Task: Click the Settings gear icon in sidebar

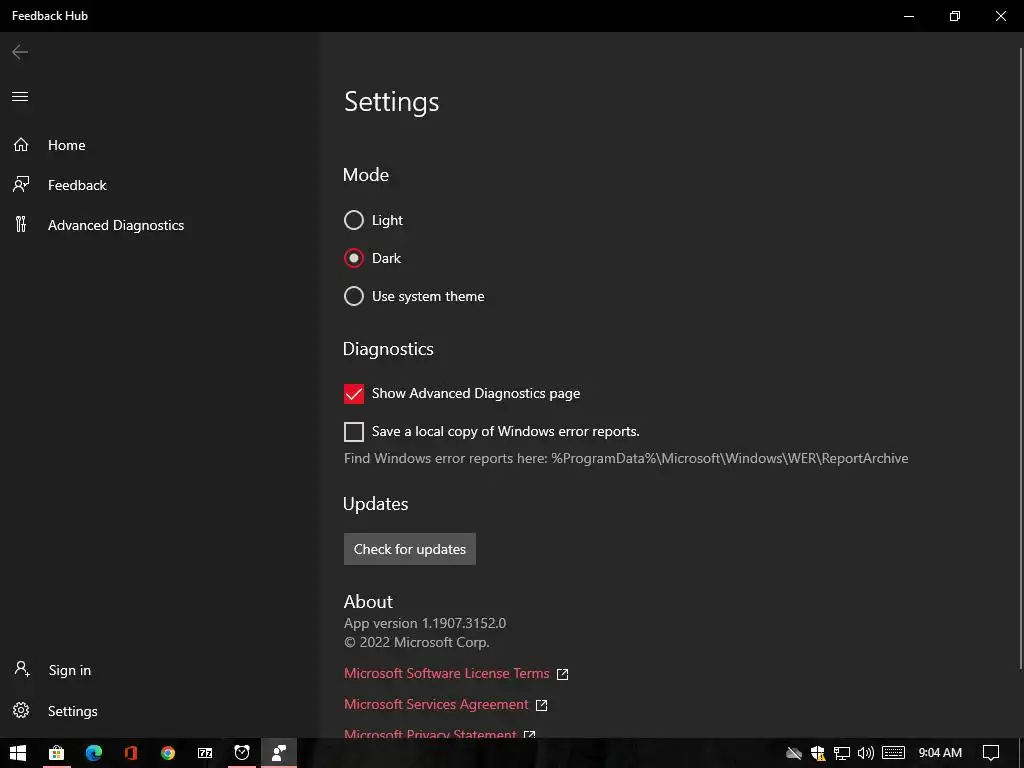Action: click(x=21, y=711)
